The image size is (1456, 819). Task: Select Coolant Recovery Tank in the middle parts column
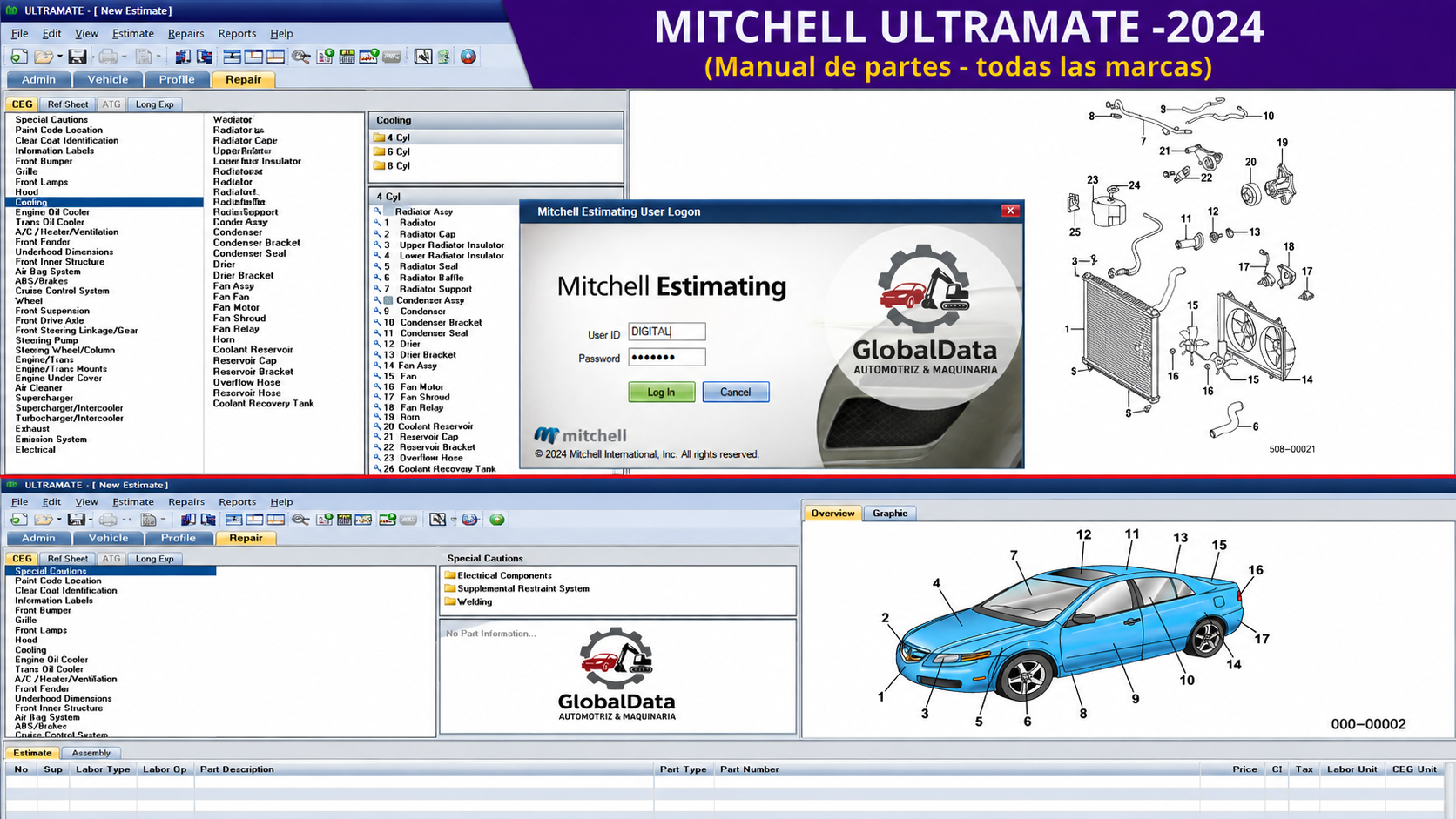tap(264, 404)
